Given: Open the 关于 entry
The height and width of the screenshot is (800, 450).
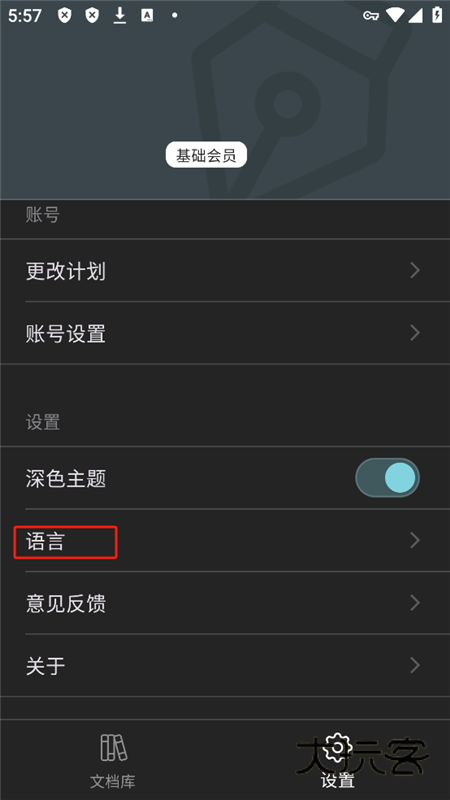Looking at the screenshot, I should coord(225,666).
